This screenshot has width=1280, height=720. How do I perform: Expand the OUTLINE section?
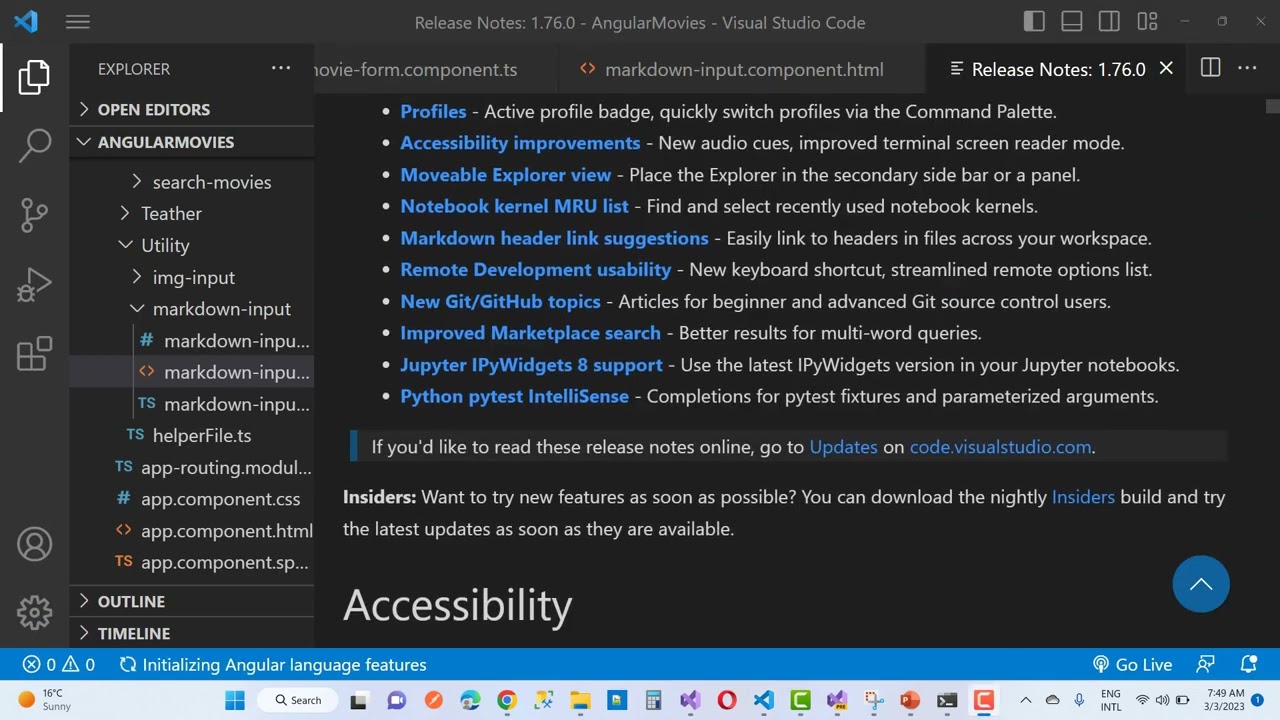pos(131,601)
